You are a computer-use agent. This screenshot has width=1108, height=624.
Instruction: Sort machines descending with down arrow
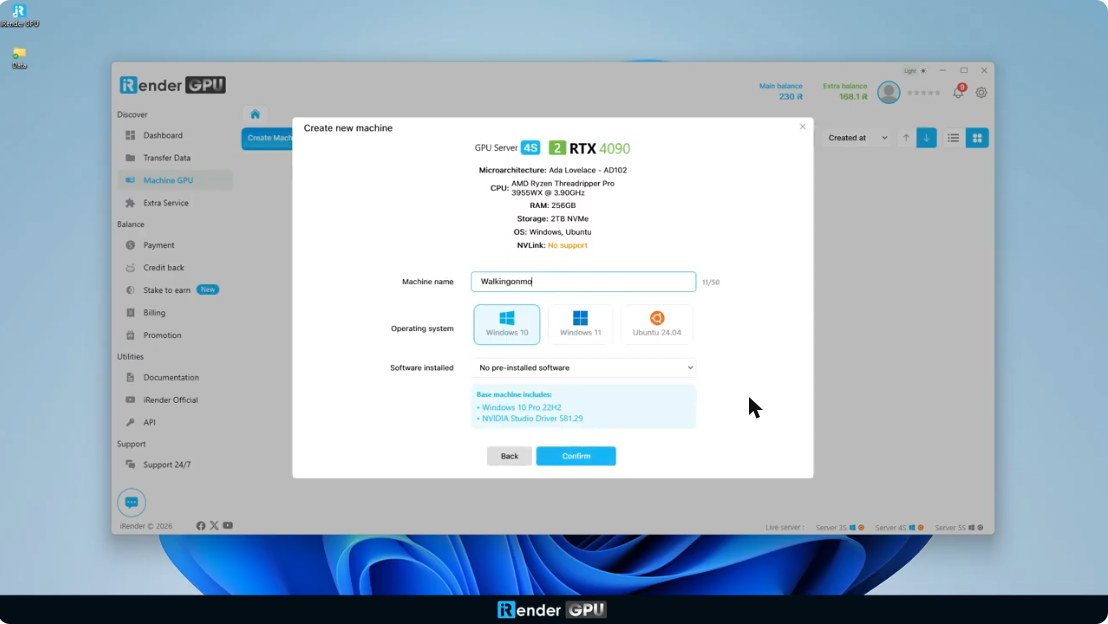tap(926, 138)
